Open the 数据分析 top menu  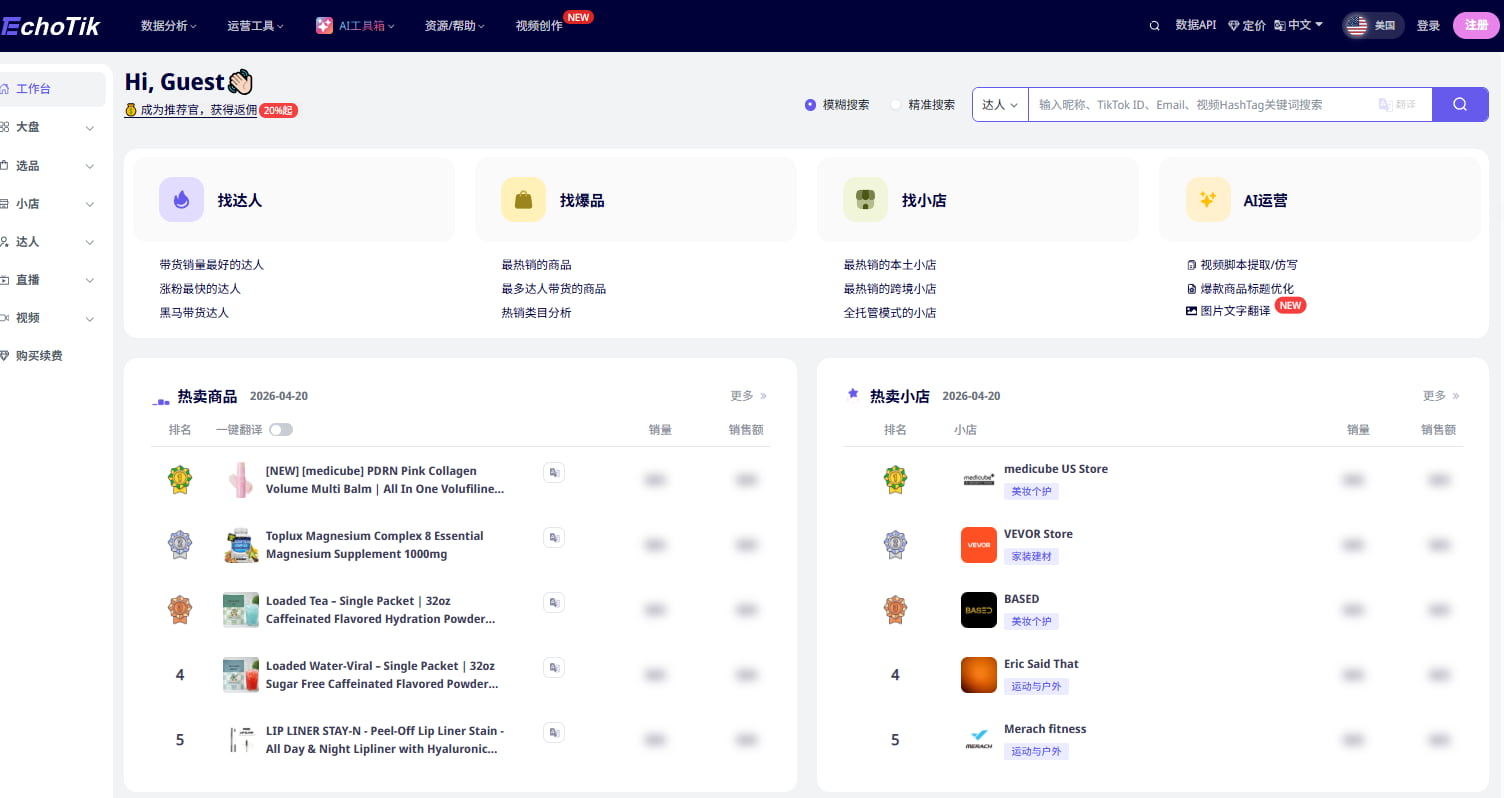coord(168,26)
